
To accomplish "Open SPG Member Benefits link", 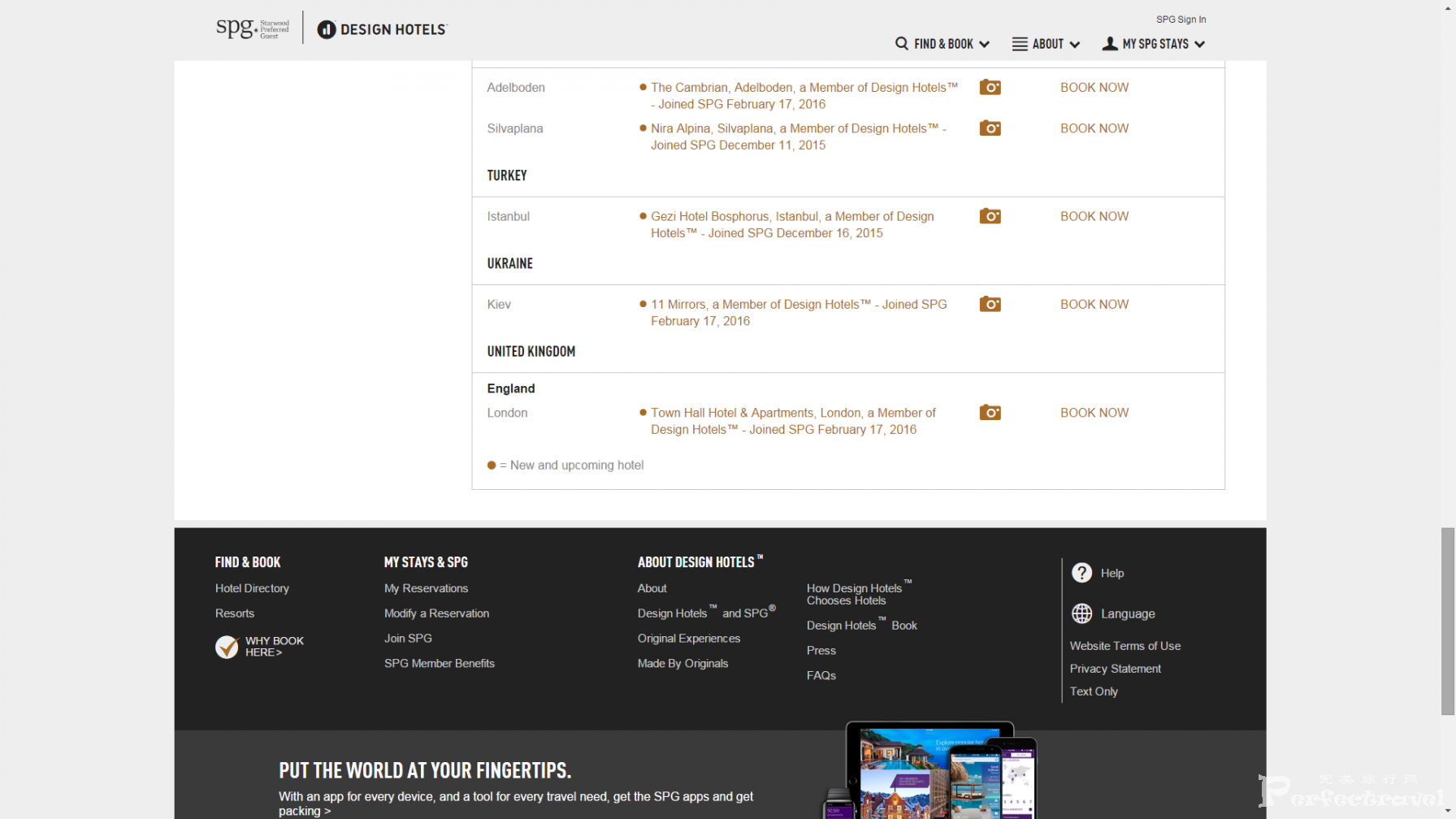I will 439,664.
